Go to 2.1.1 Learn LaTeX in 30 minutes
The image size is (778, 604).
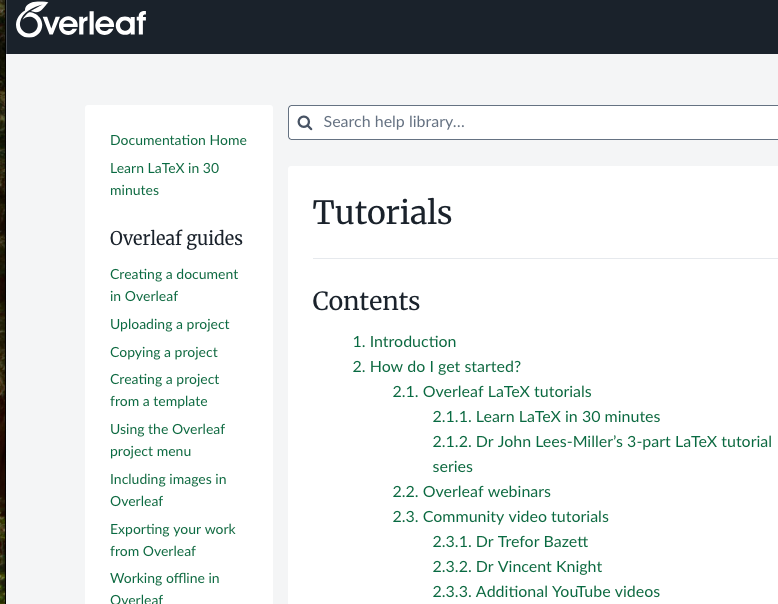(546, 416)
